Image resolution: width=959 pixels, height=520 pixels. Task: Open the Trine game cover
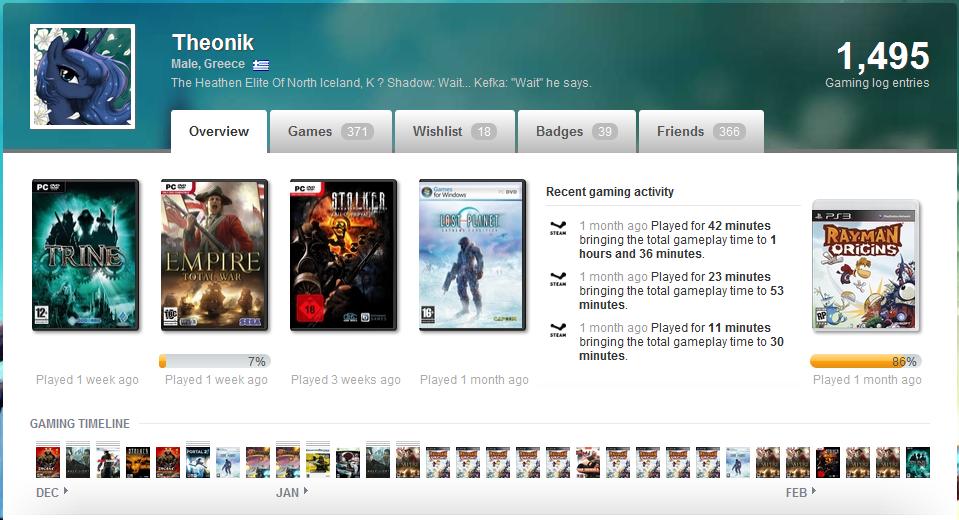[86, 255]
